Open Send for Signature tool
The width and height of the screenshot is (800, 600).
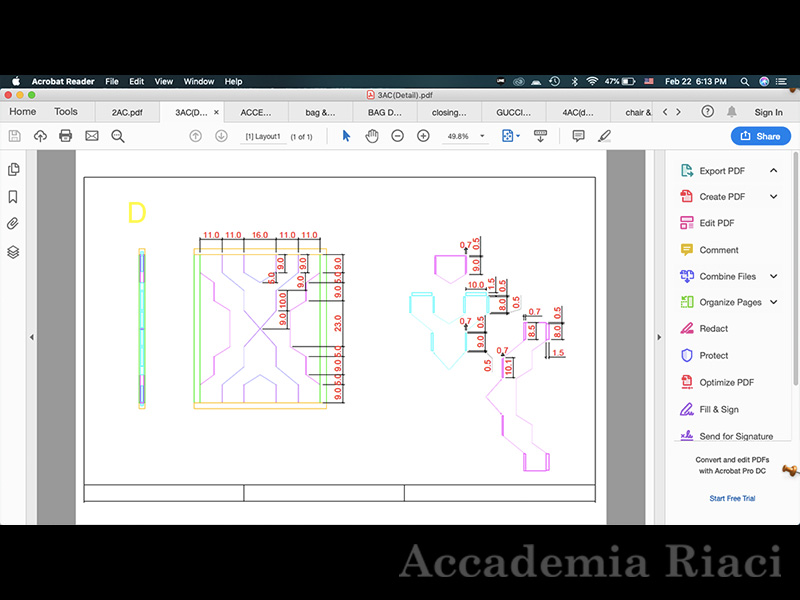coord(727,436)
